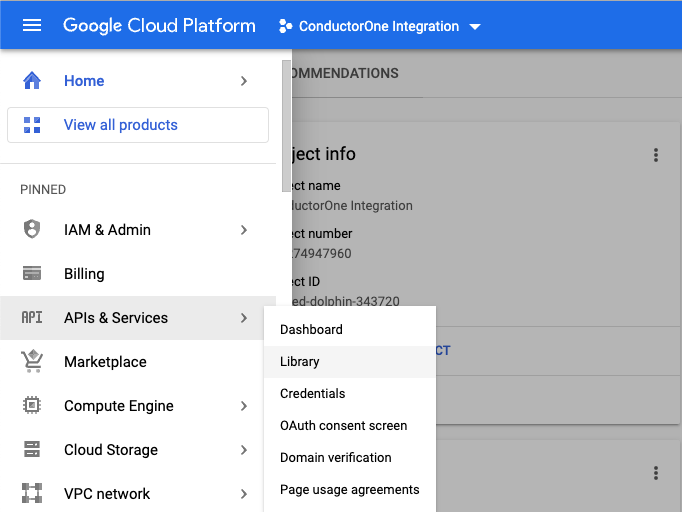The image size is (682, 512).
Task: Click the hamburger navigation menu icon
Action: [x=32, y=26]
